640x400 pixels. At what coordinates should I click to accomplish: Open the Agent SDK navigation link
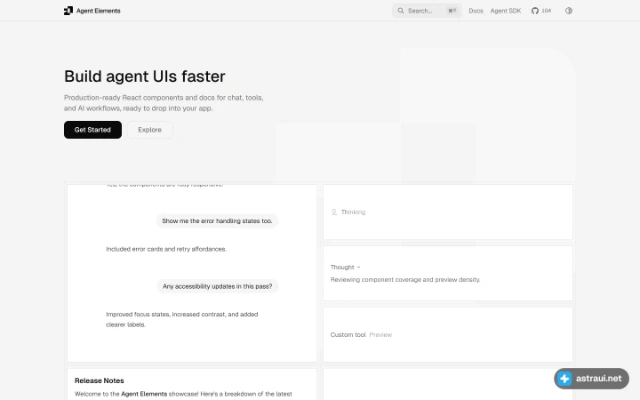(506, 11)
